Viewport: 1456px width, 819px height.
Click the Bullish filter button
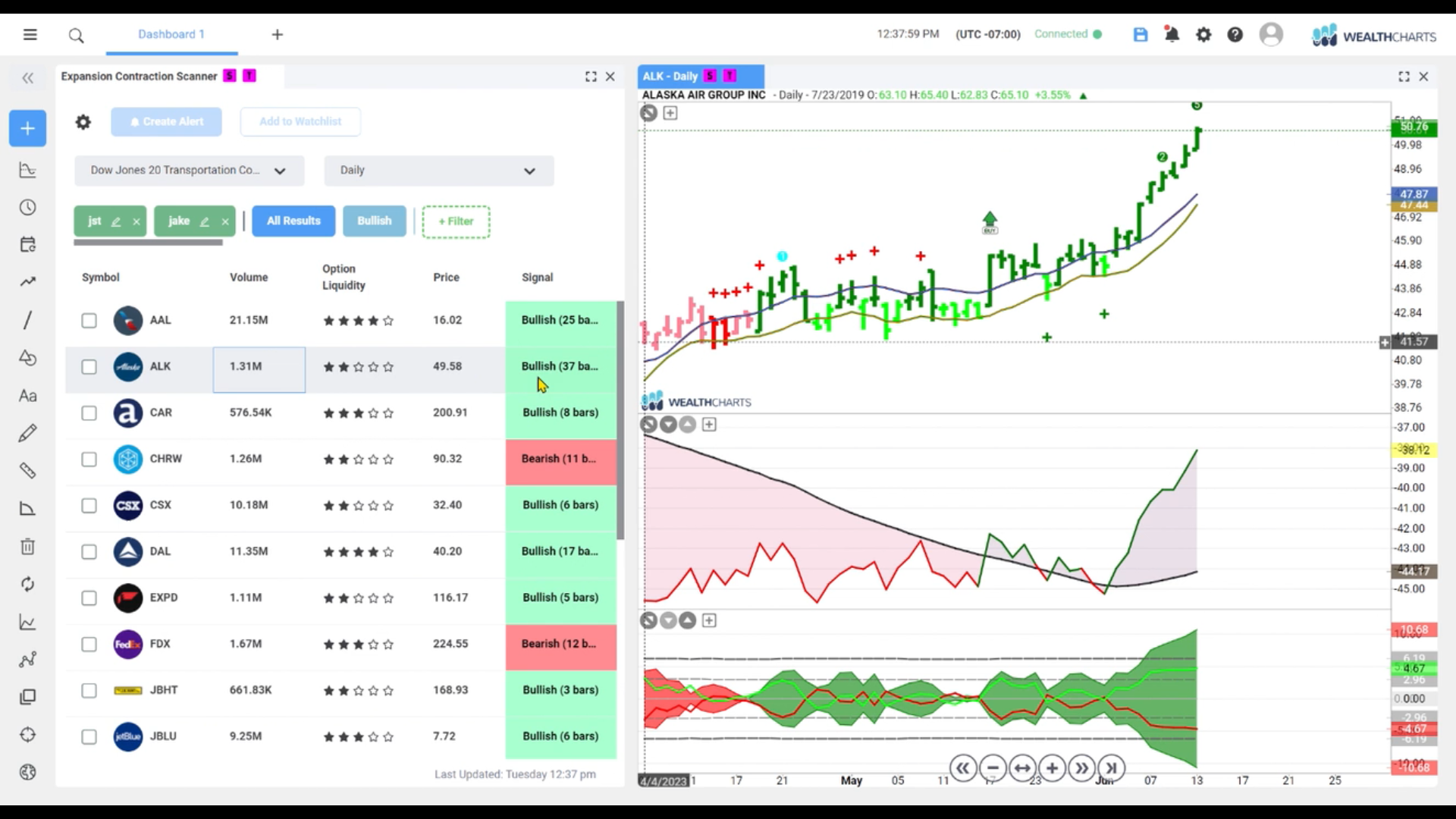click(375, 221)
